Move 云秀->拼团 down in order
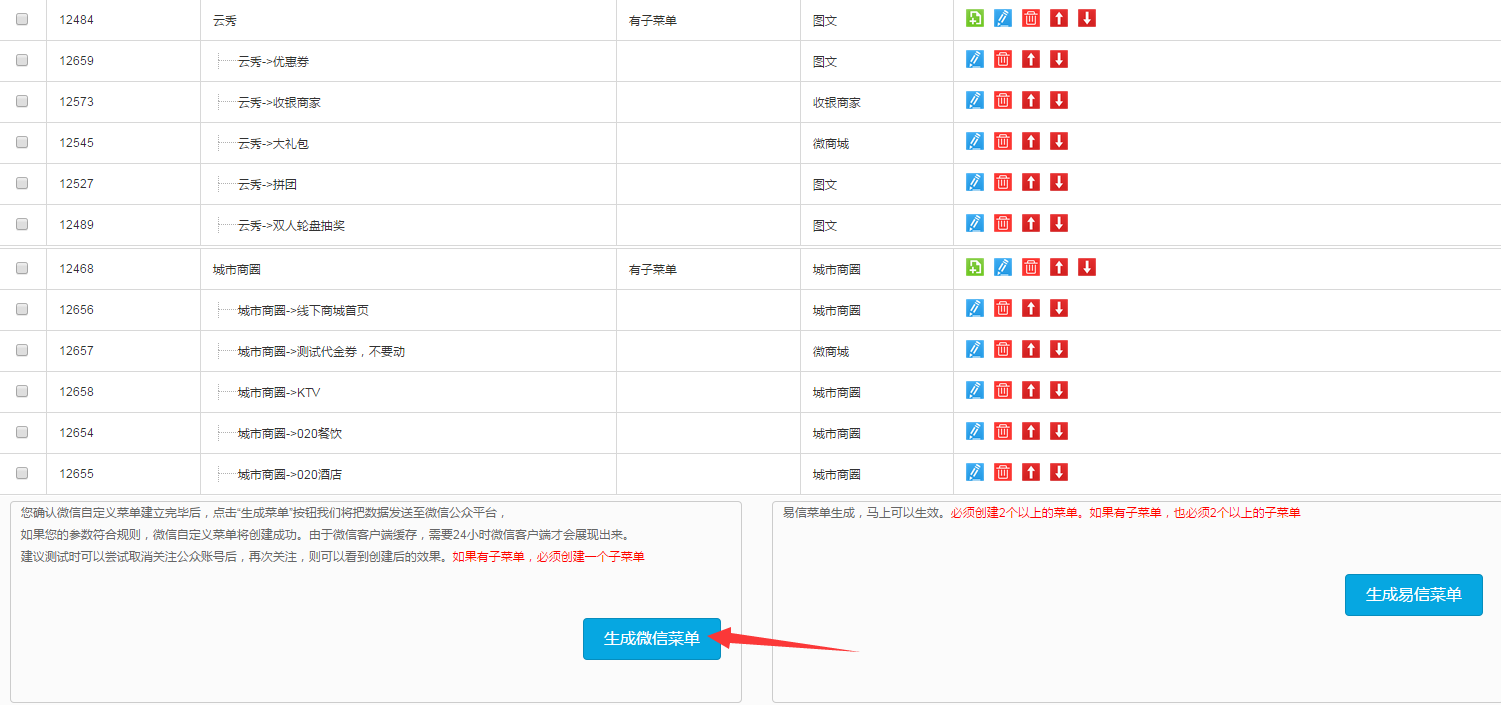Image resolution: width=1501 pixels, height=705 pixels. point(1059,182)
